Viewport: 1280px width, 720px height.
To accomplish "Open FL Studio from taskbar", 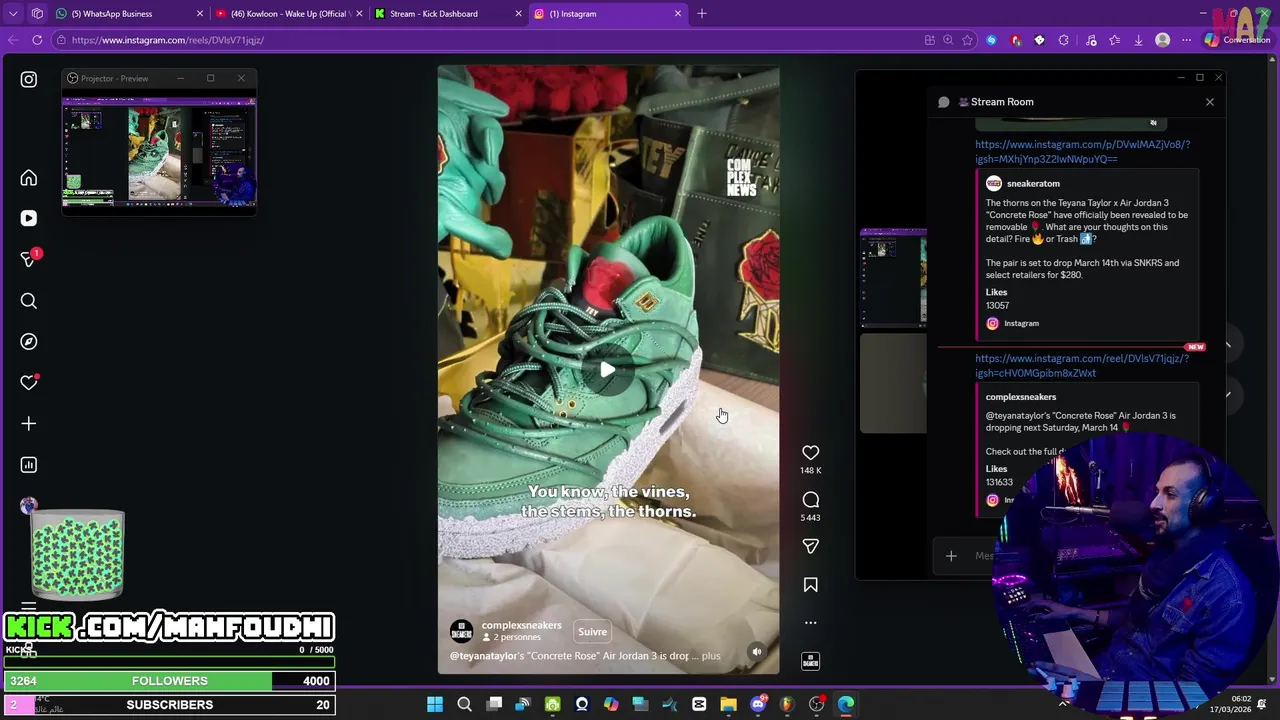I will coord(787,704).
